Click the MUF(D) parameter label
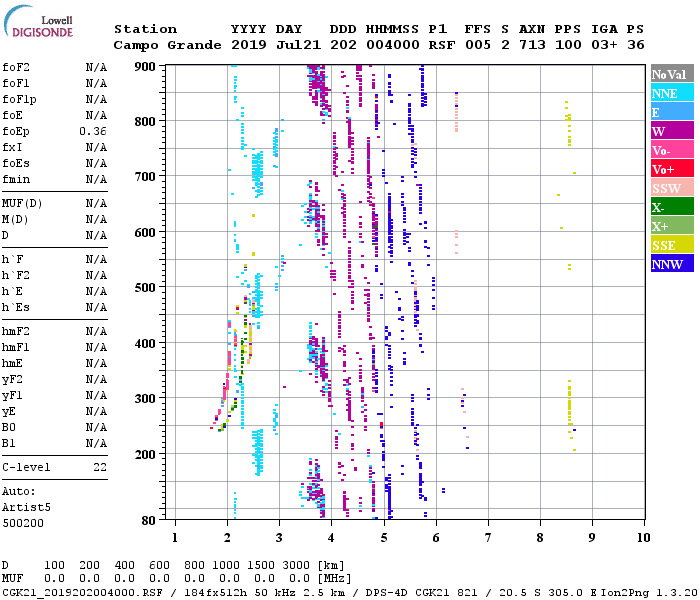 [22, 204]
